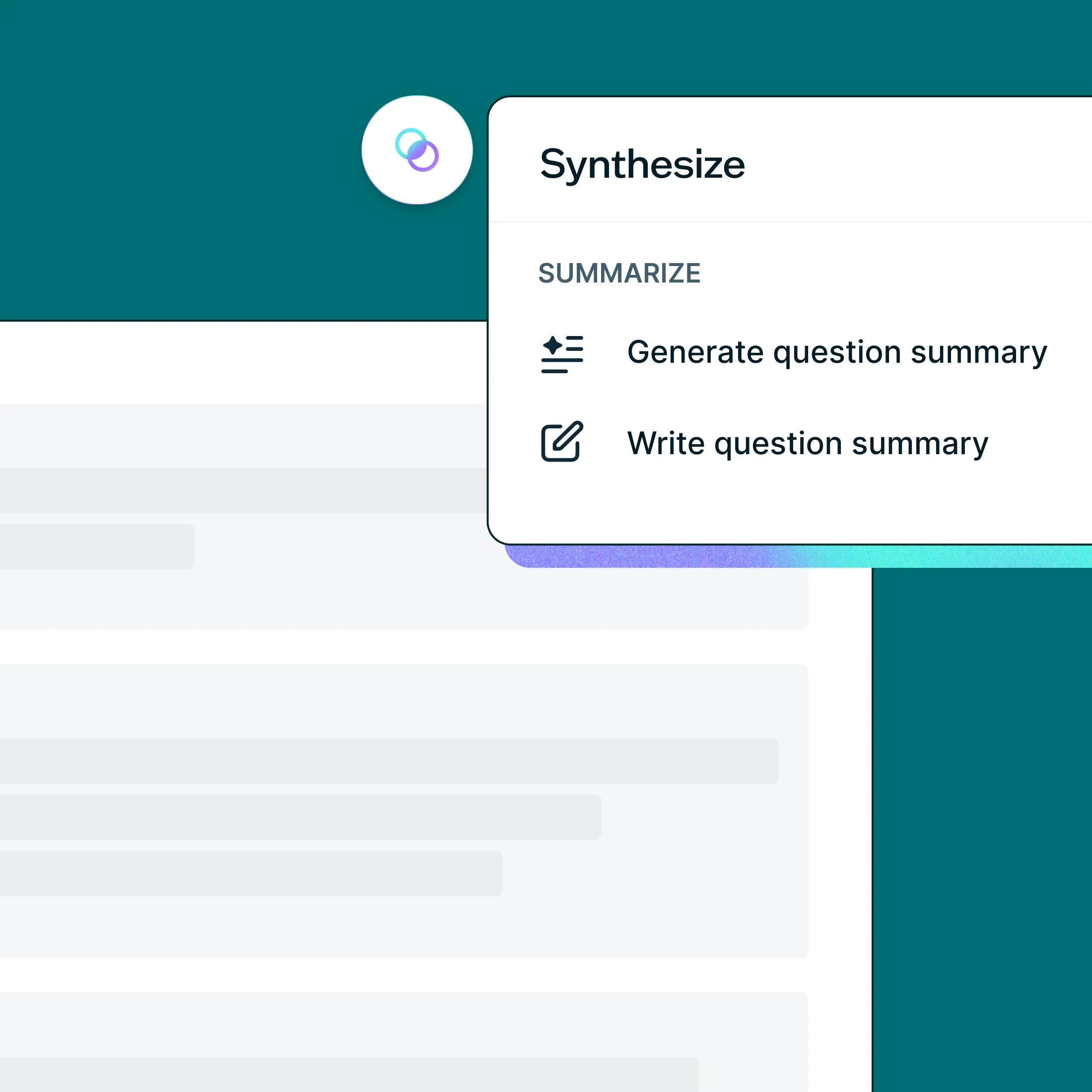This screenshot has height=1092, width=1092.
Task: Click longest placeholder line in middle card
Action: click(x=389, y=761)
